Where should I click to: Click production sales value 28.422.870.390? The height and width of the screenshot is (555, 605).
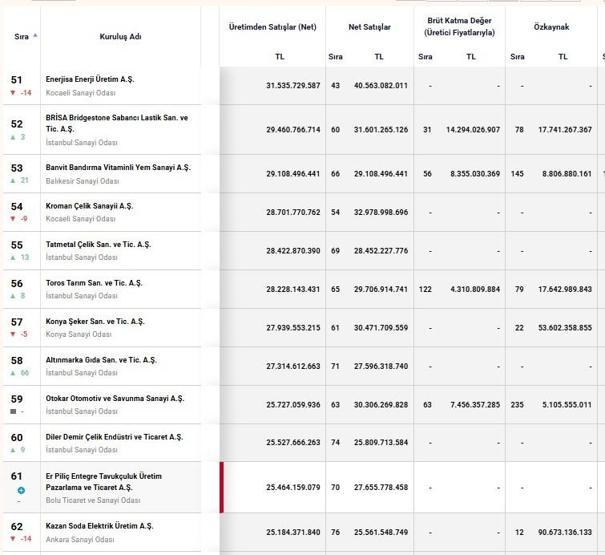[x=293, y=251]
